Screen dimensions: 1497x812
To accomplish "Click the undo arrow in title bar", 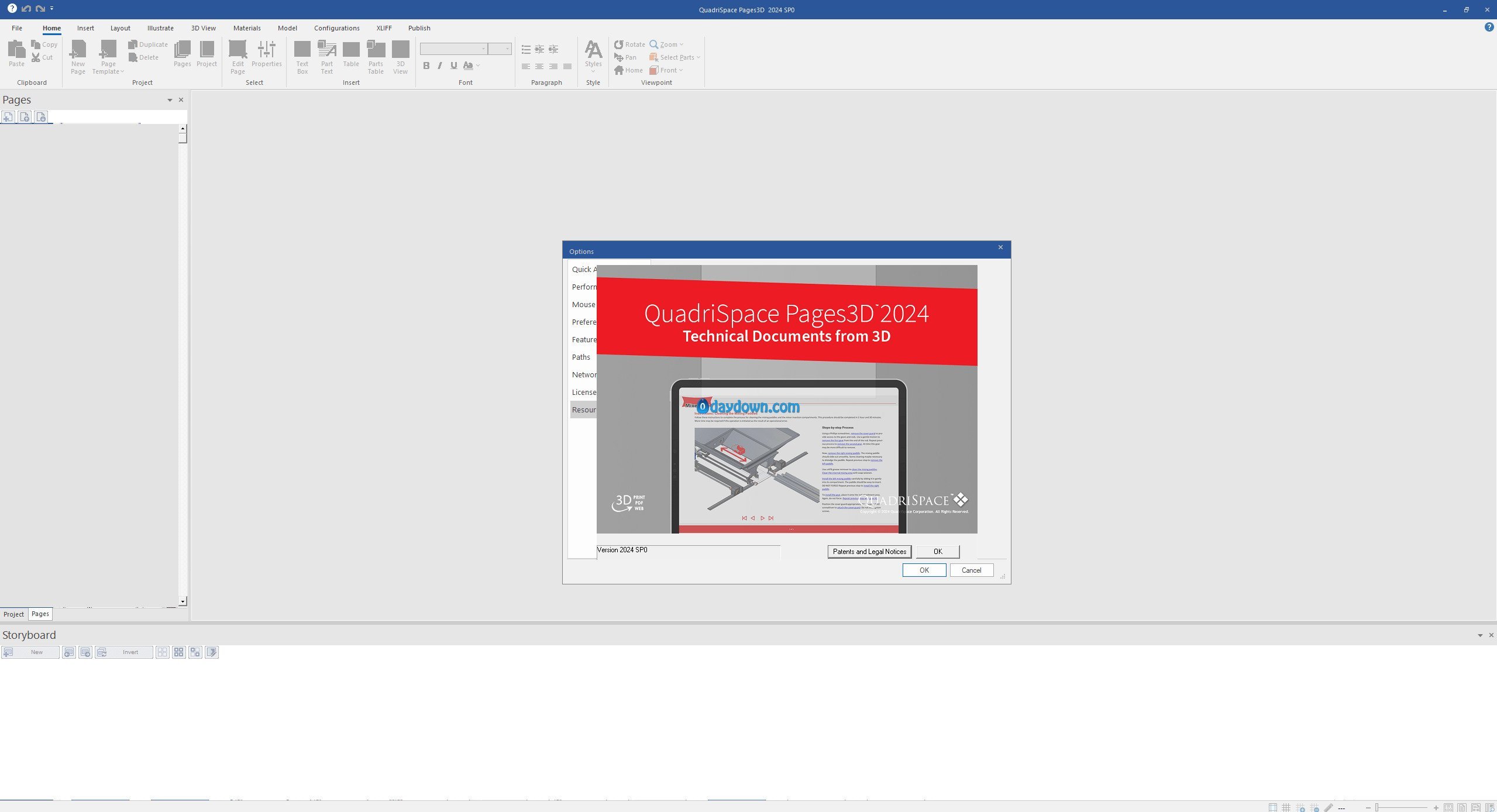I will [26, 9].
